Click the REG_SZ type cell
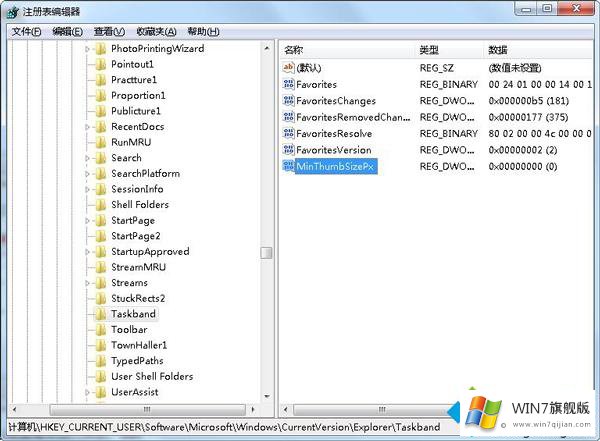Screen dimensions: 600x441 click(x=437, y=68)
